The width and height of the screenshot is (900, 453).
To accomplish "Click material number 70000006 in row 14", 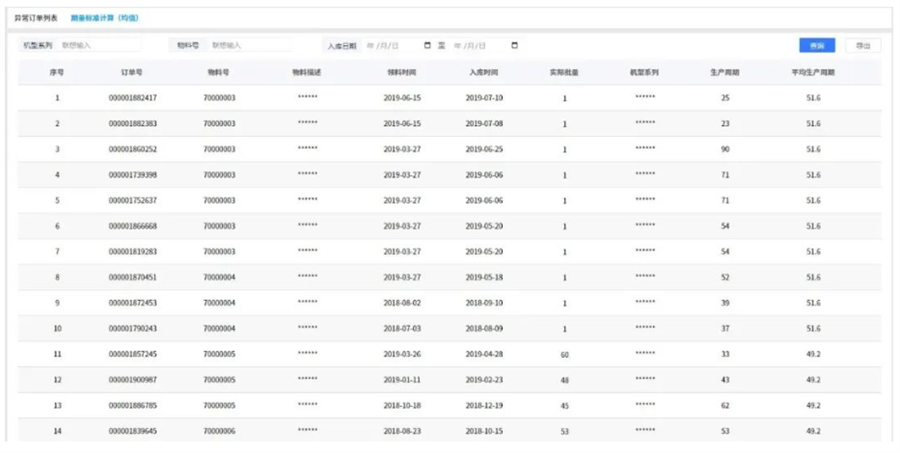I will (x=219, y=431).
